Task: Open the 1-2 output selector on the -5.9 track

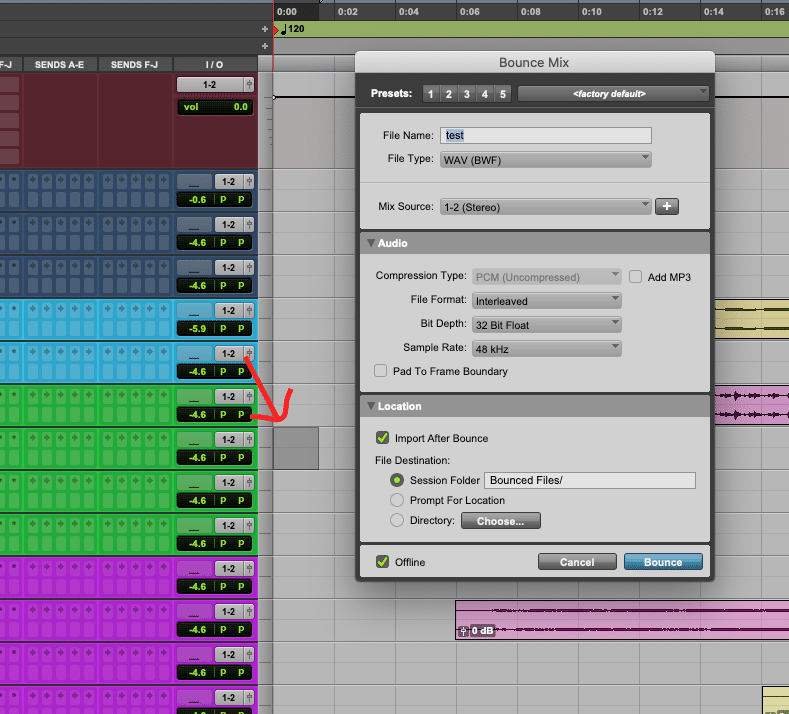Action: [229, 311]
